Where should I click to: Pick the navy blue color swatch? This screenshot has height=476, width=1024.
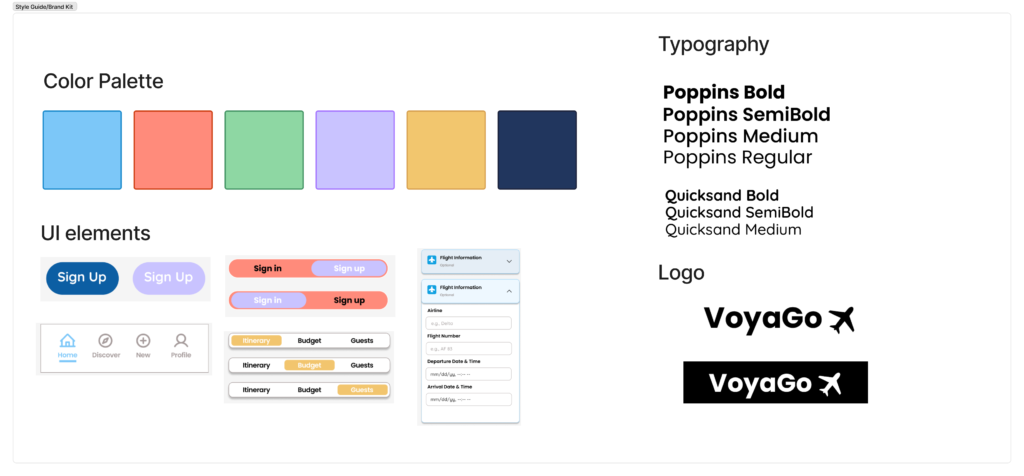pos(537,150)
